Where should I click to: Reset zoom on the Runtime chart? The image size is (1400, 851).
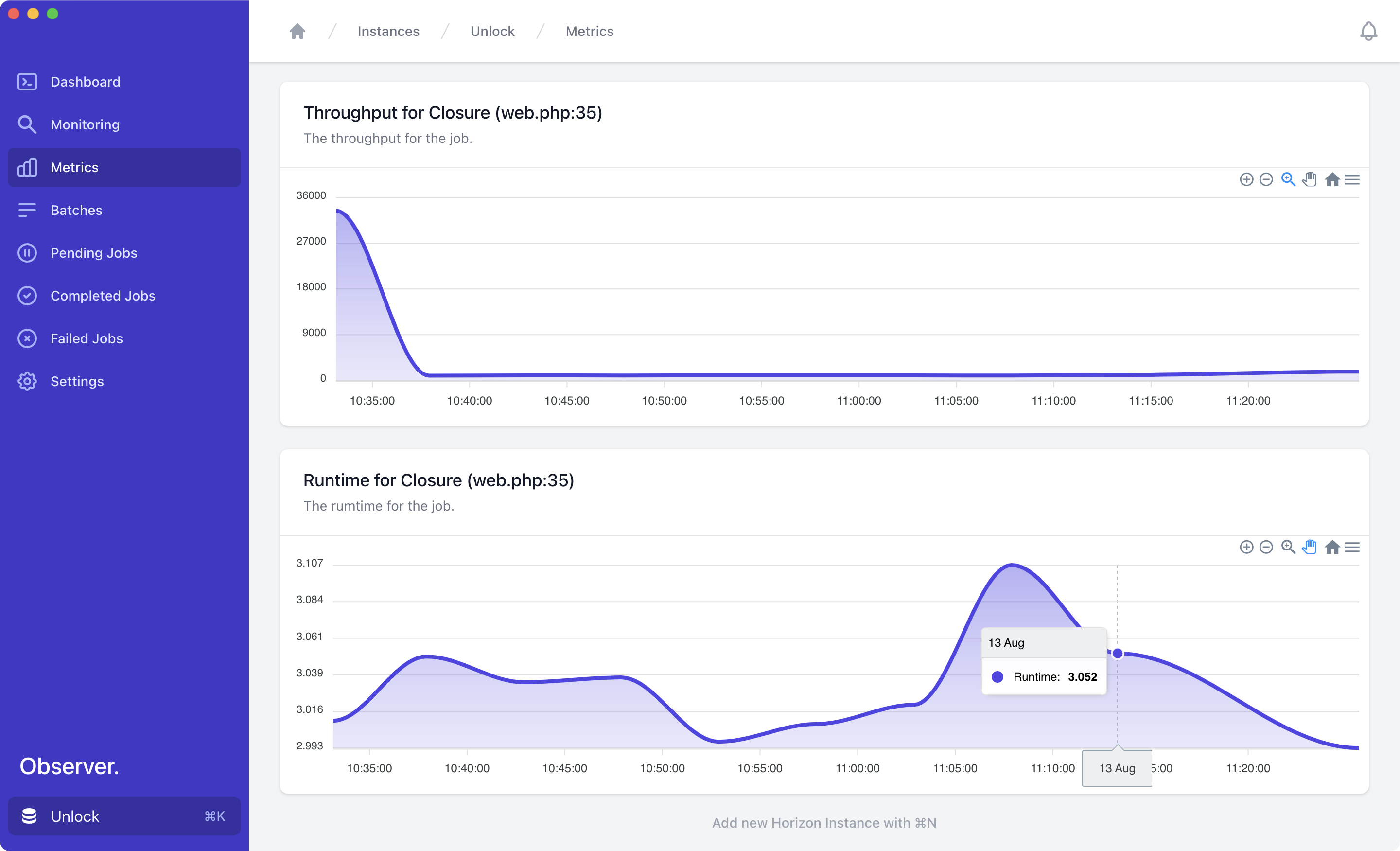pyautogui.click(x=1332, y=548)
